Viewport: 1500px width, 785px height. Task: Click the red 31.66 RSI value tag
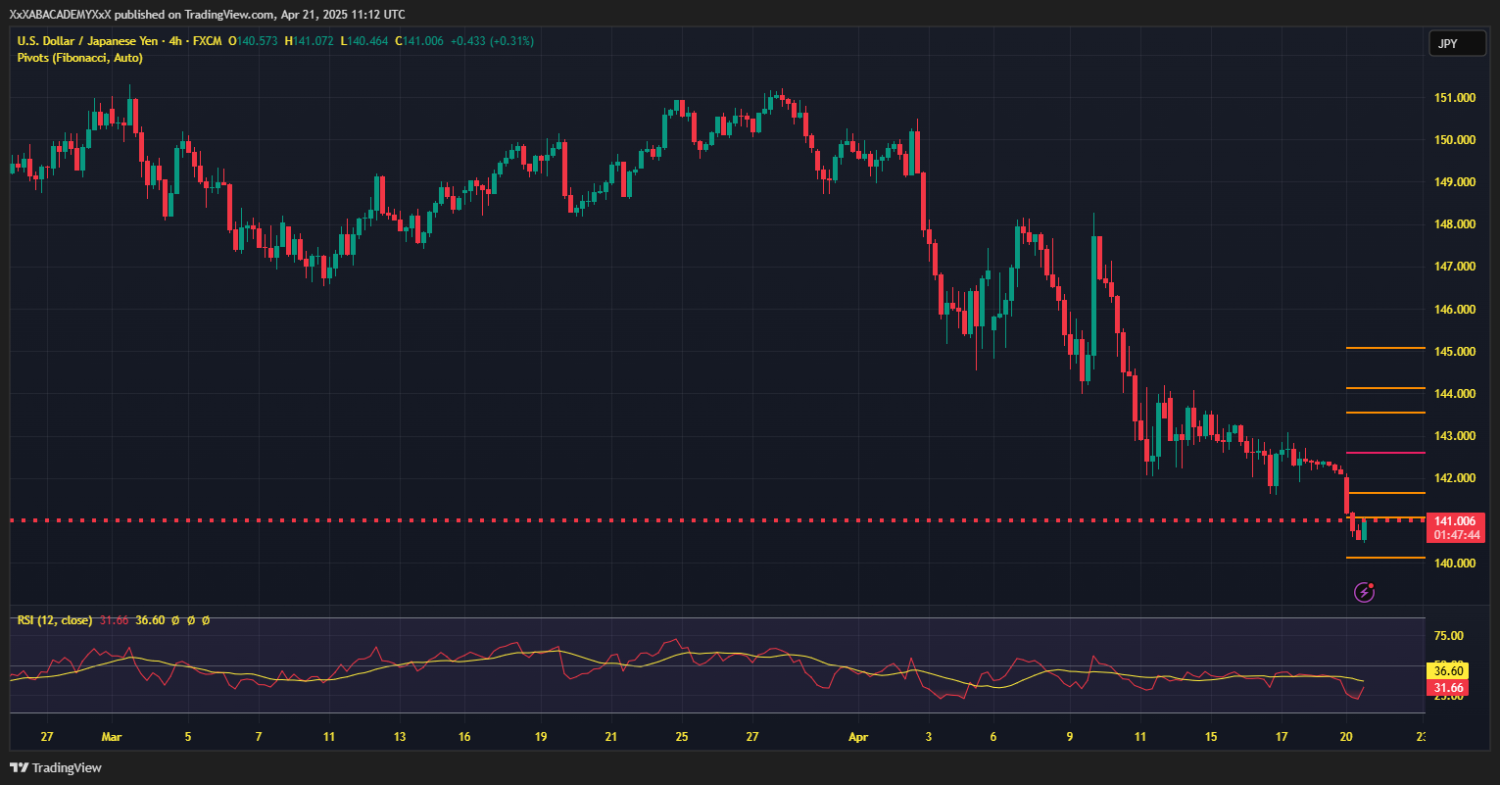click(x=1449, y=688)
